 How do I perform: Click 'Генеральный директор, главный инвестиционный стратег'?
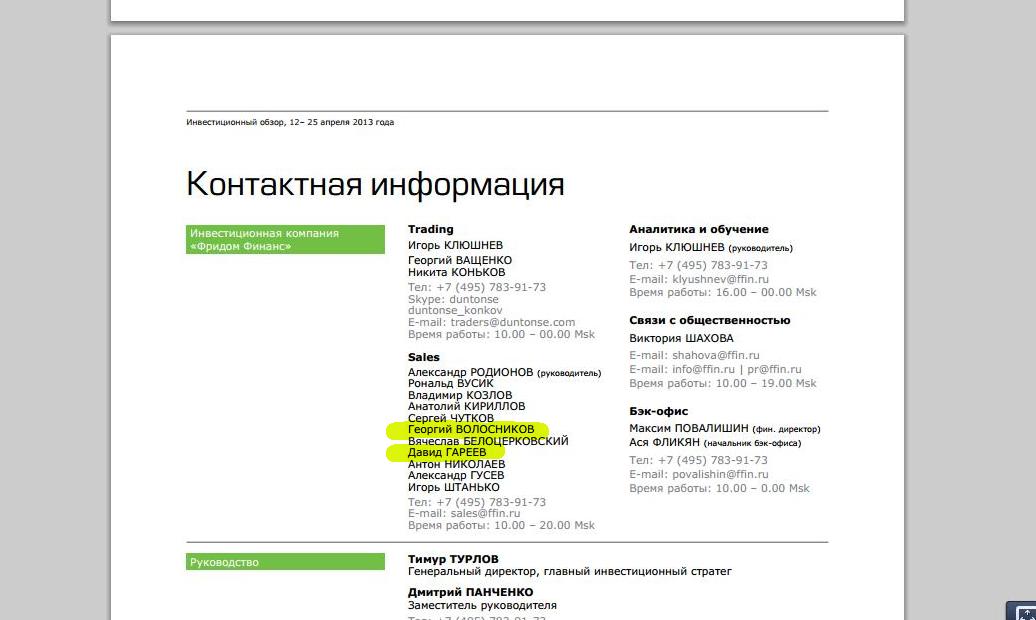coord(570,571)
